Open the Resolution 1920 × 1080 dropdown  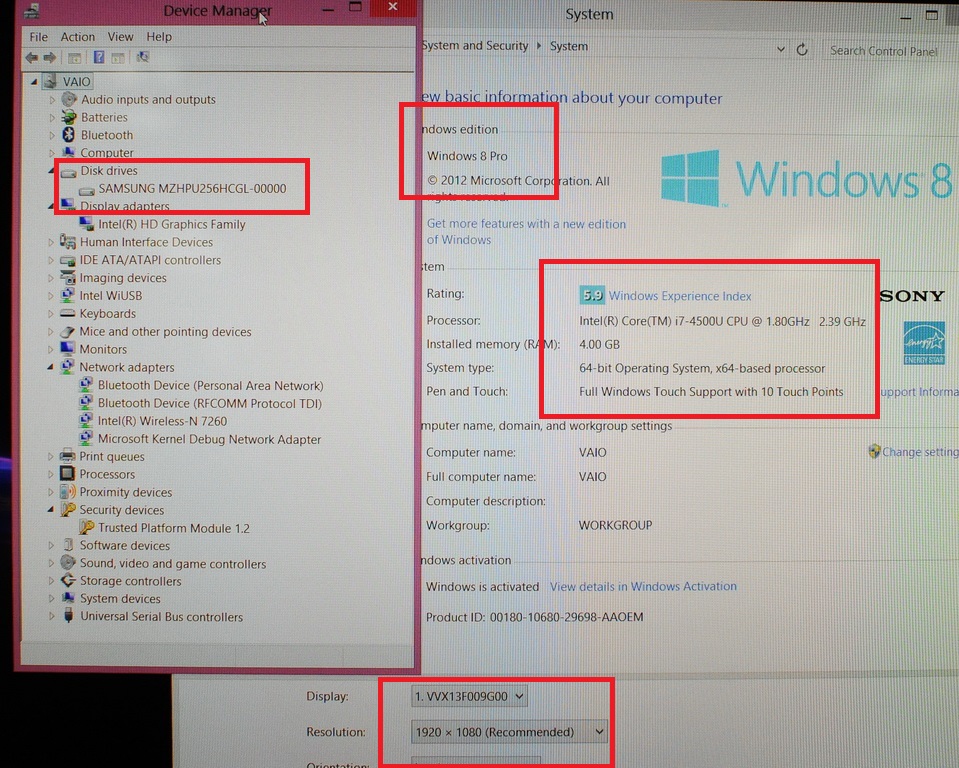click(x=509, y=731)
